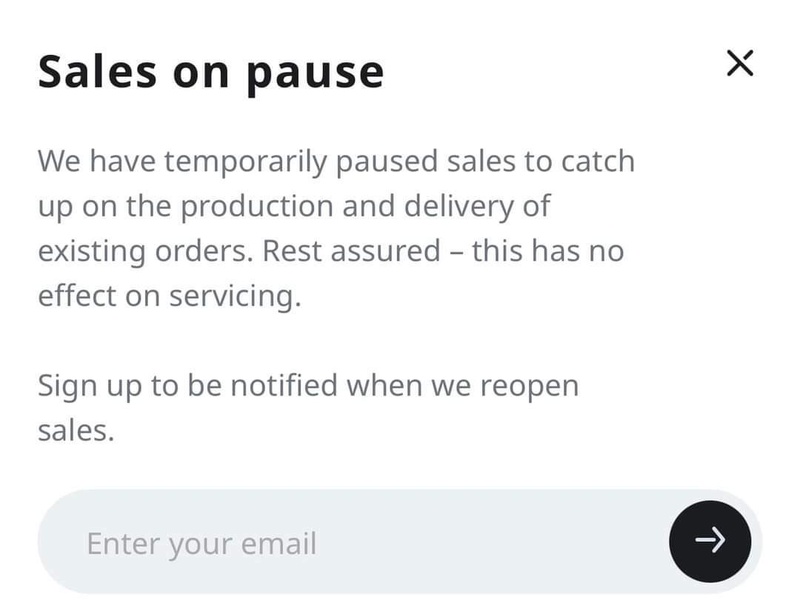
Task: Click the paused sales explanation paragraph
Action: pyautogui.click(x=337, y=228)
